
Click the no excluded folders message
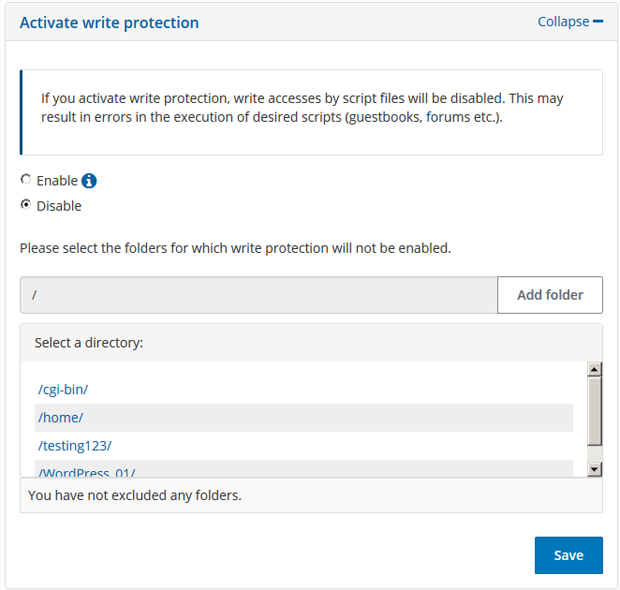pyautogui.click(x=134, y=495)
